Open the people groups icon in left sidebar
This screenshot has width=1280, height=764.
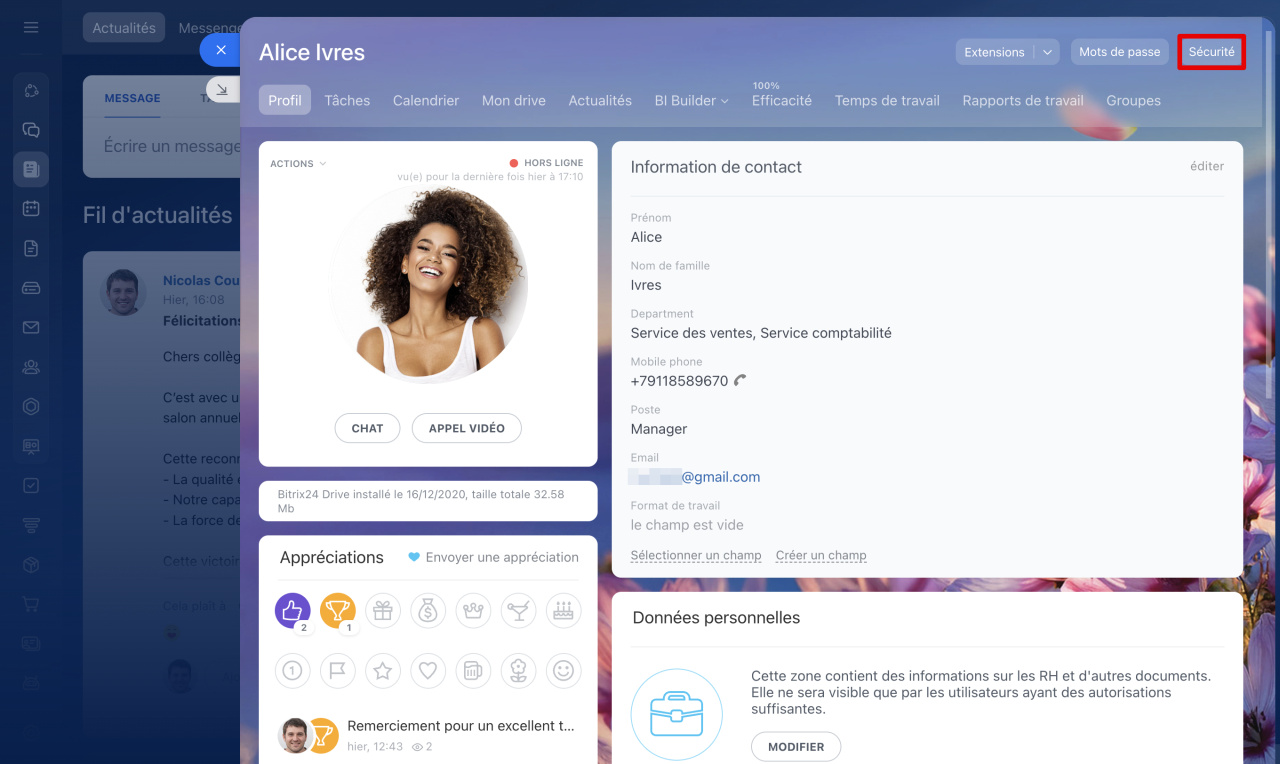(x=31, y=367)
